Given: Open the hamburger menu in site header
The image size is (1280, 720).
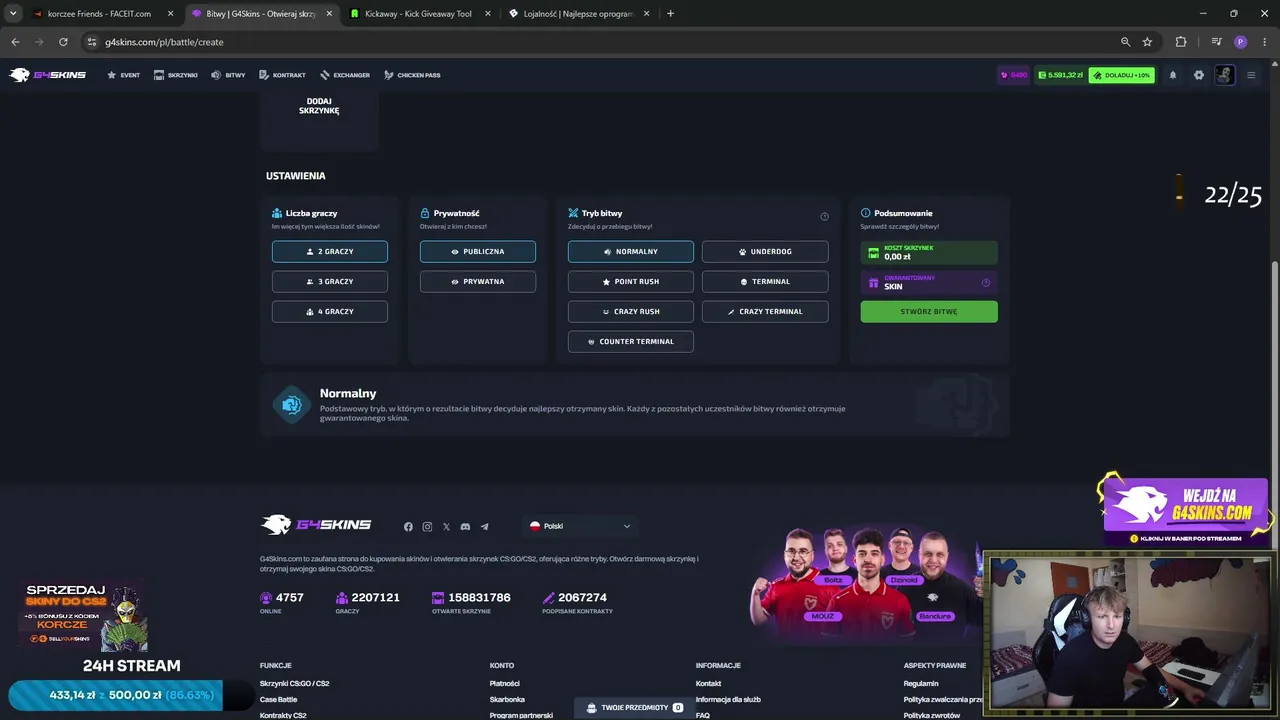Looking at the screenshot, I should 1250,75.
